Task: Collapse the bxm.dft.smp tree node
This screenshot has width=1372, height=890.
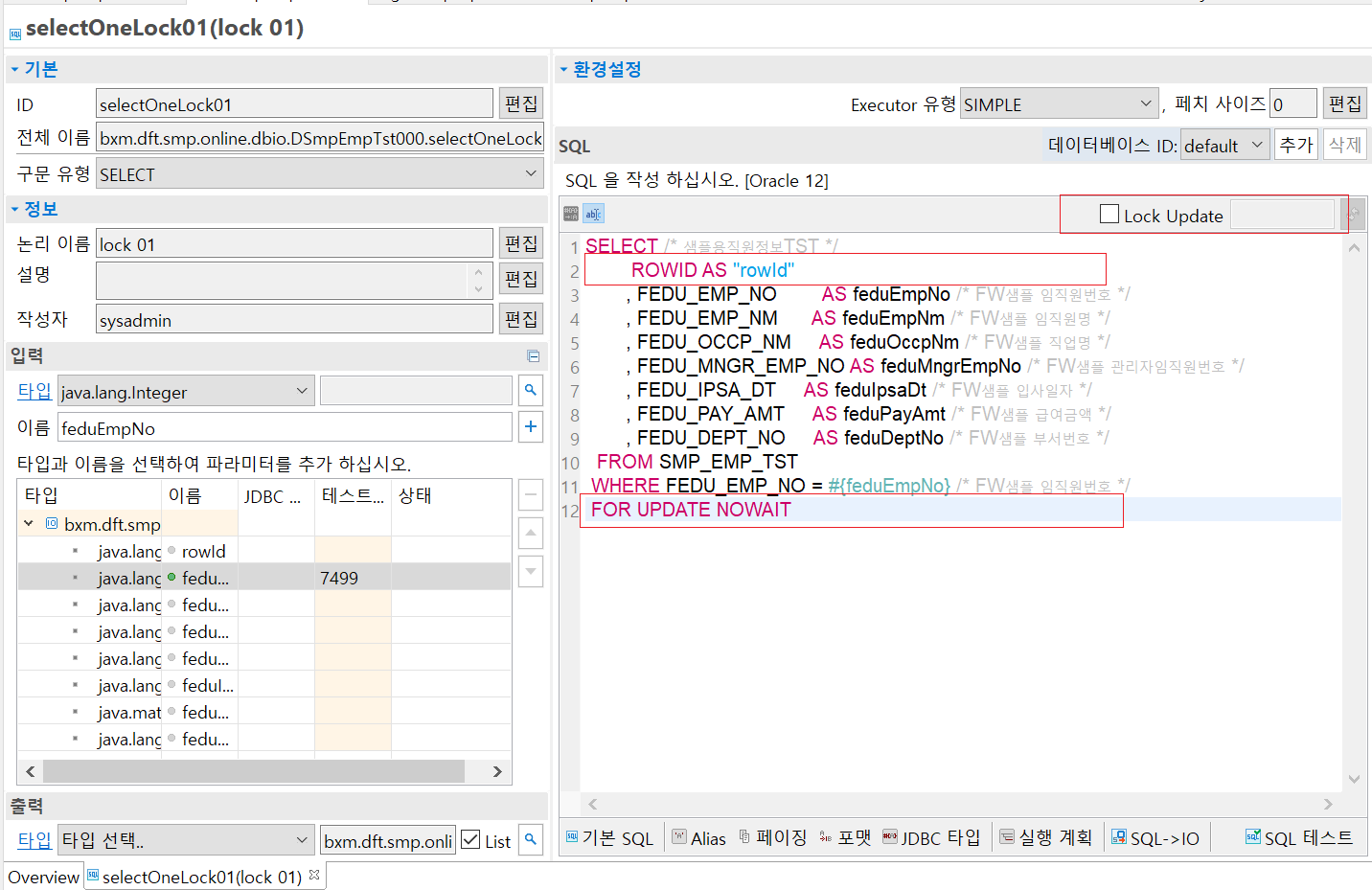Action: 29,523
